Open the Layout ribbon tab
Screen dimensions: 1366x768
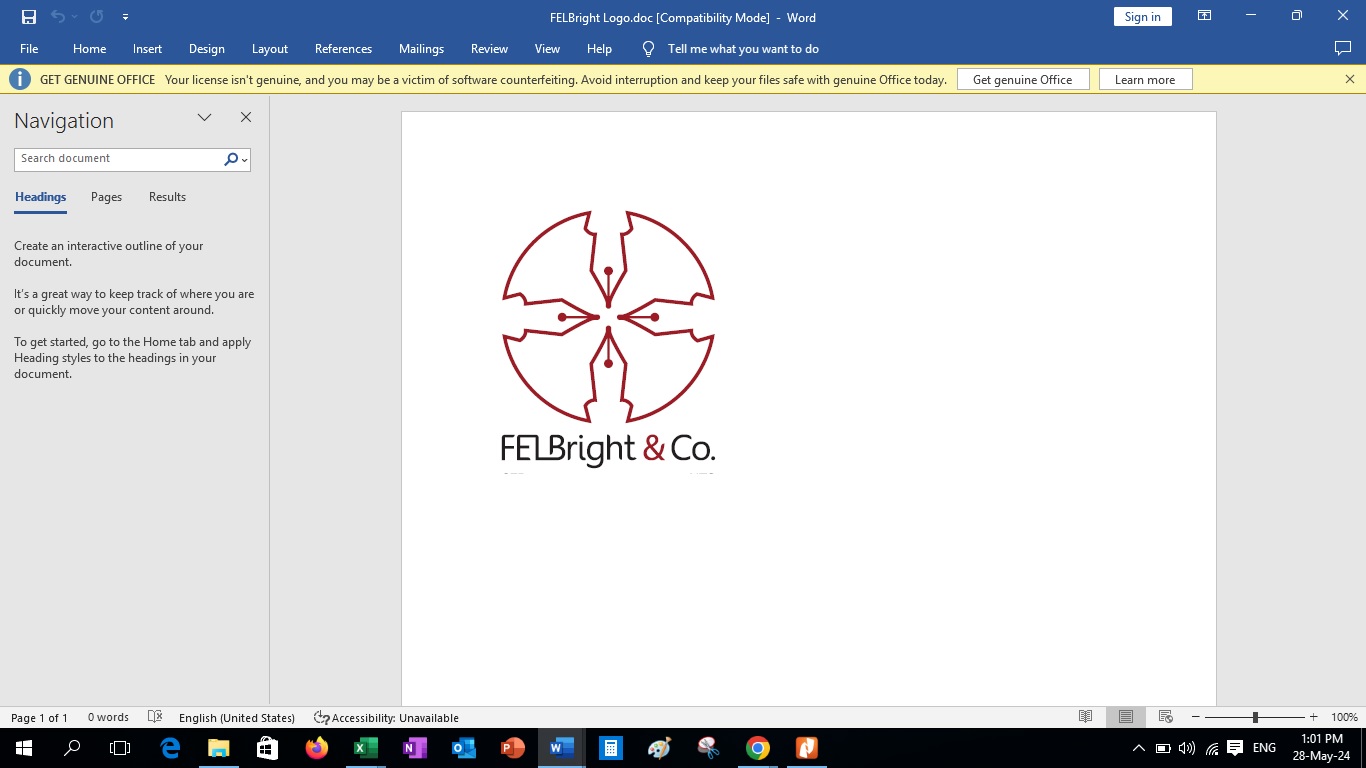click(270, 48)
